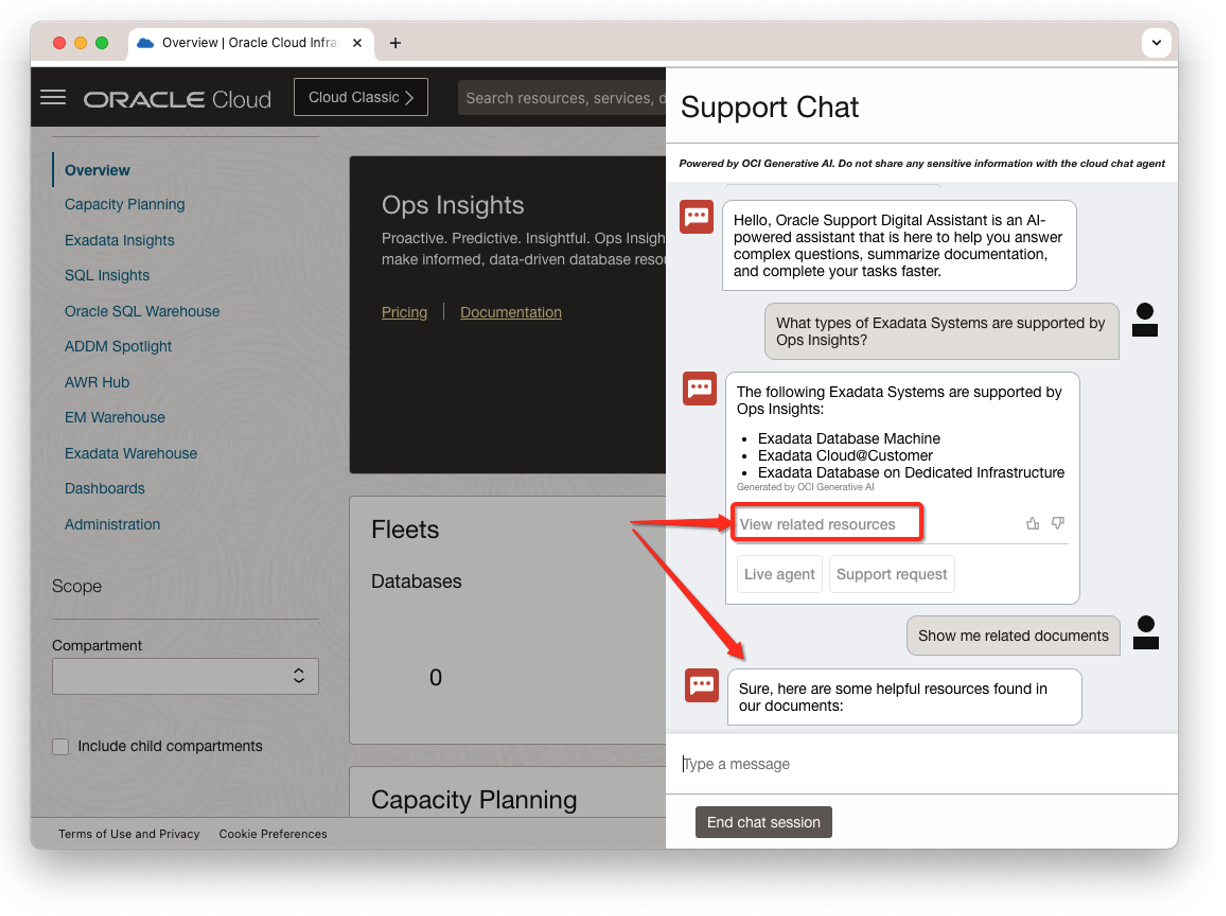
Task: Open the Compartment dropdown
Action: (185, 676)
